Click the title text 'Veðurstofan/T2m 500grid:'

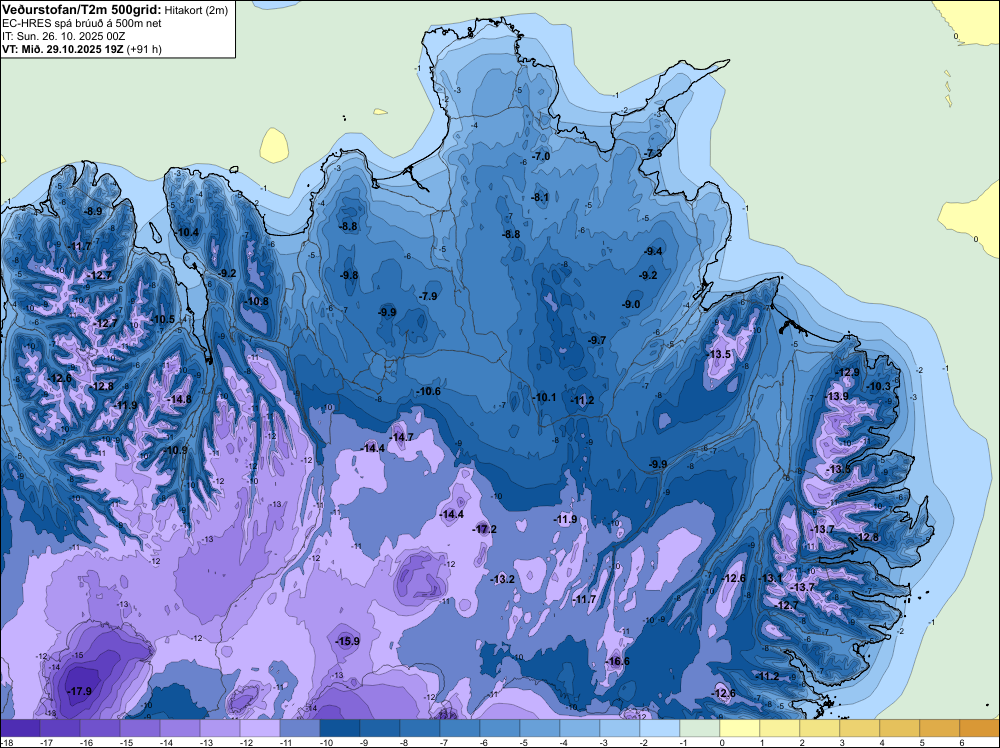click(82, 10)
